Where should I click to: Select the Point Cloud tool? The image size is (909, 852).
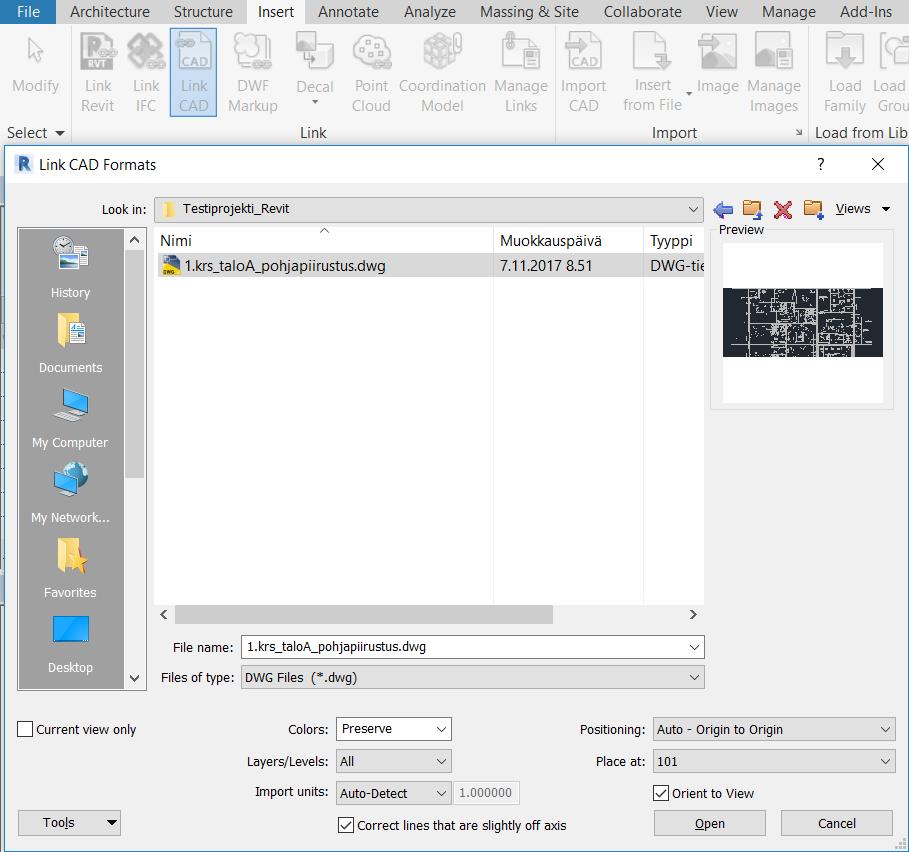point(371,72)
